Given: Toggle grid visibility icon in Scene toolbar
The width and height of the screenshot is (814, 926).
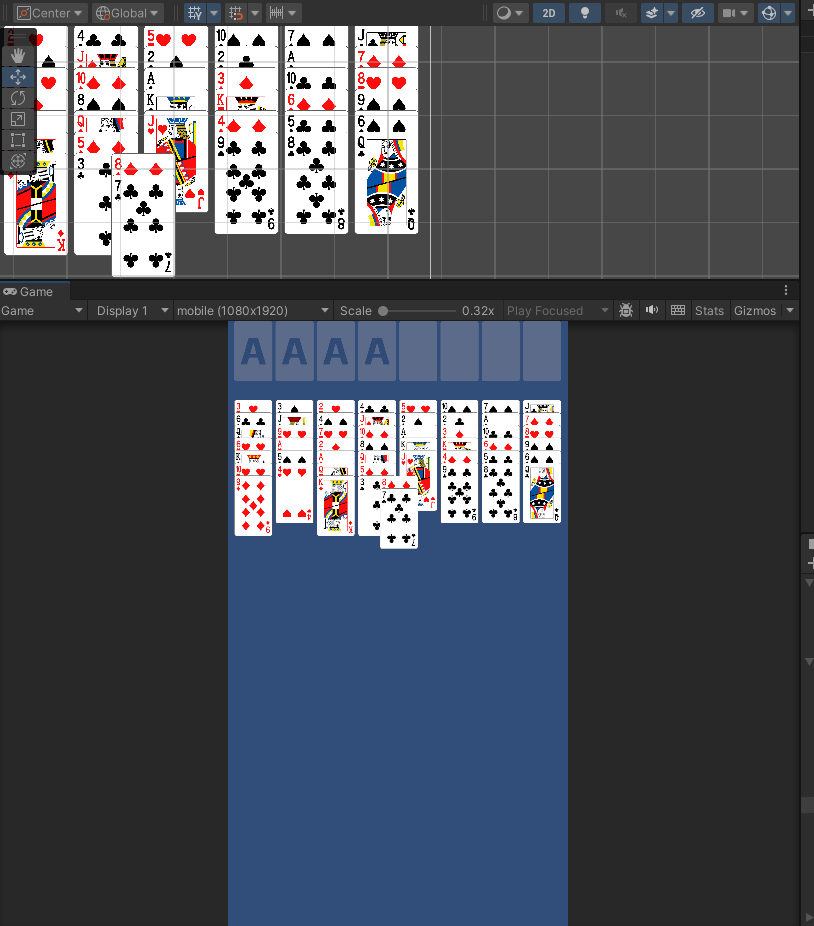Looking at the screenshot, I should point(196,13).
